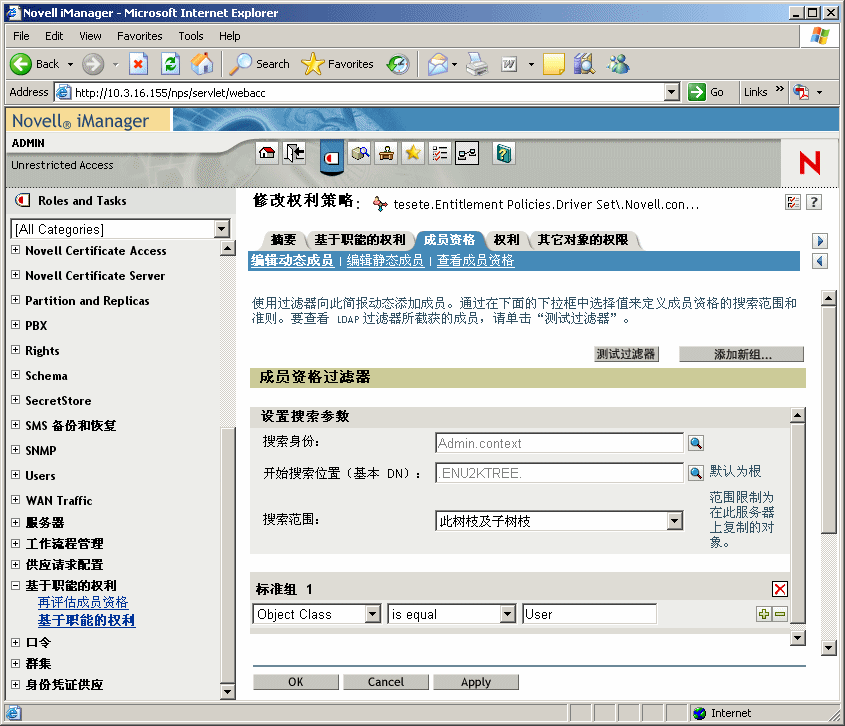Viewport: 845px width, 726px height.
Task: Expand the Rights category
Action: [16, 350]
